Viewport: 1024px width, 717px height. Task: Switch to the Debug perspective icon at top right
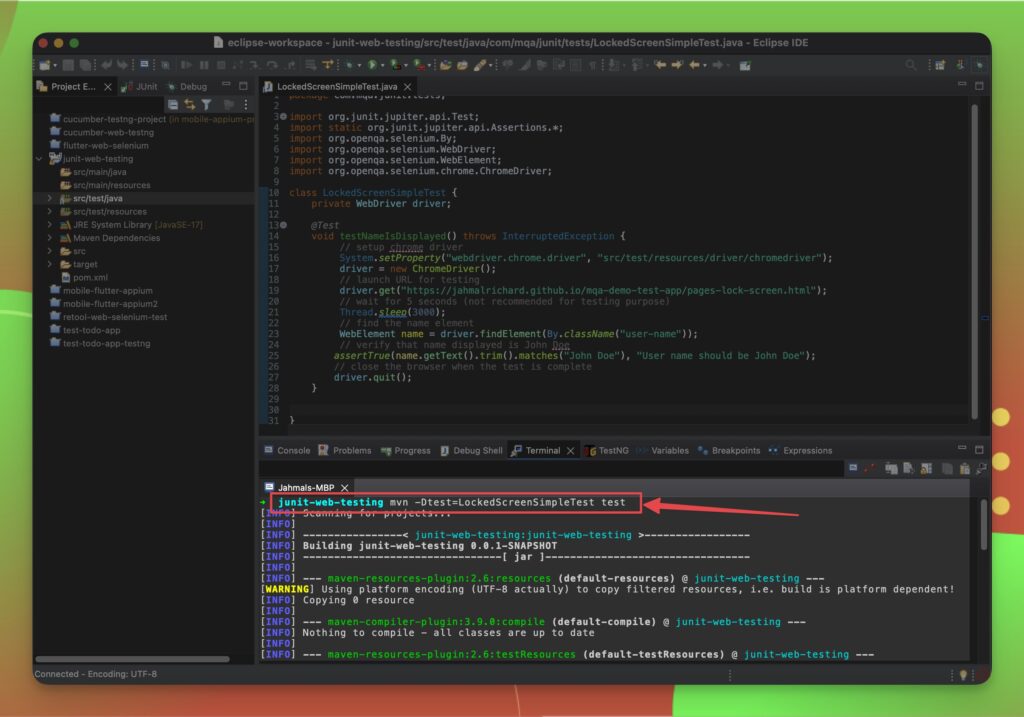click(x=979, y=65)
